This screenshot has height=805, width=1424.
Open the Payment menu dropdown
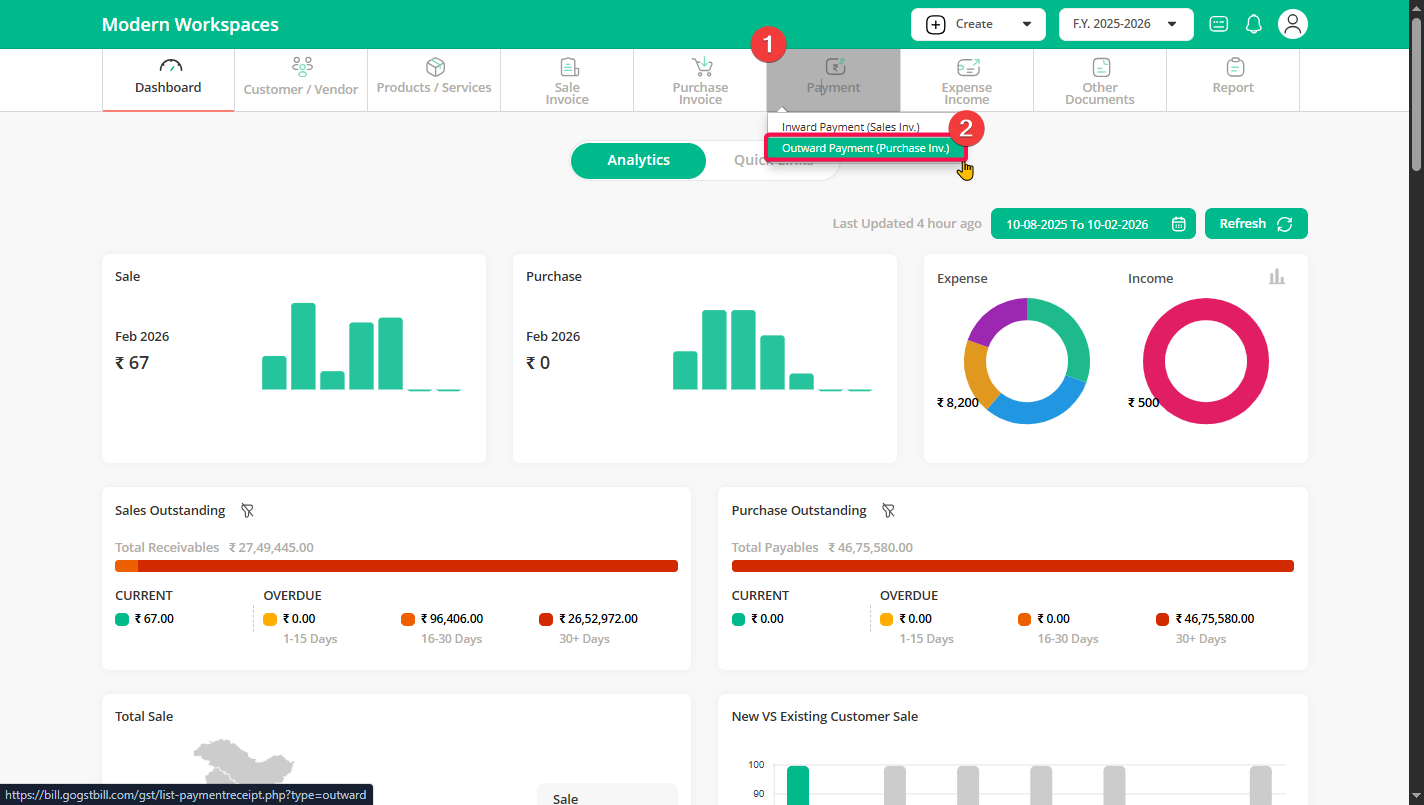(x=833, y=79)
